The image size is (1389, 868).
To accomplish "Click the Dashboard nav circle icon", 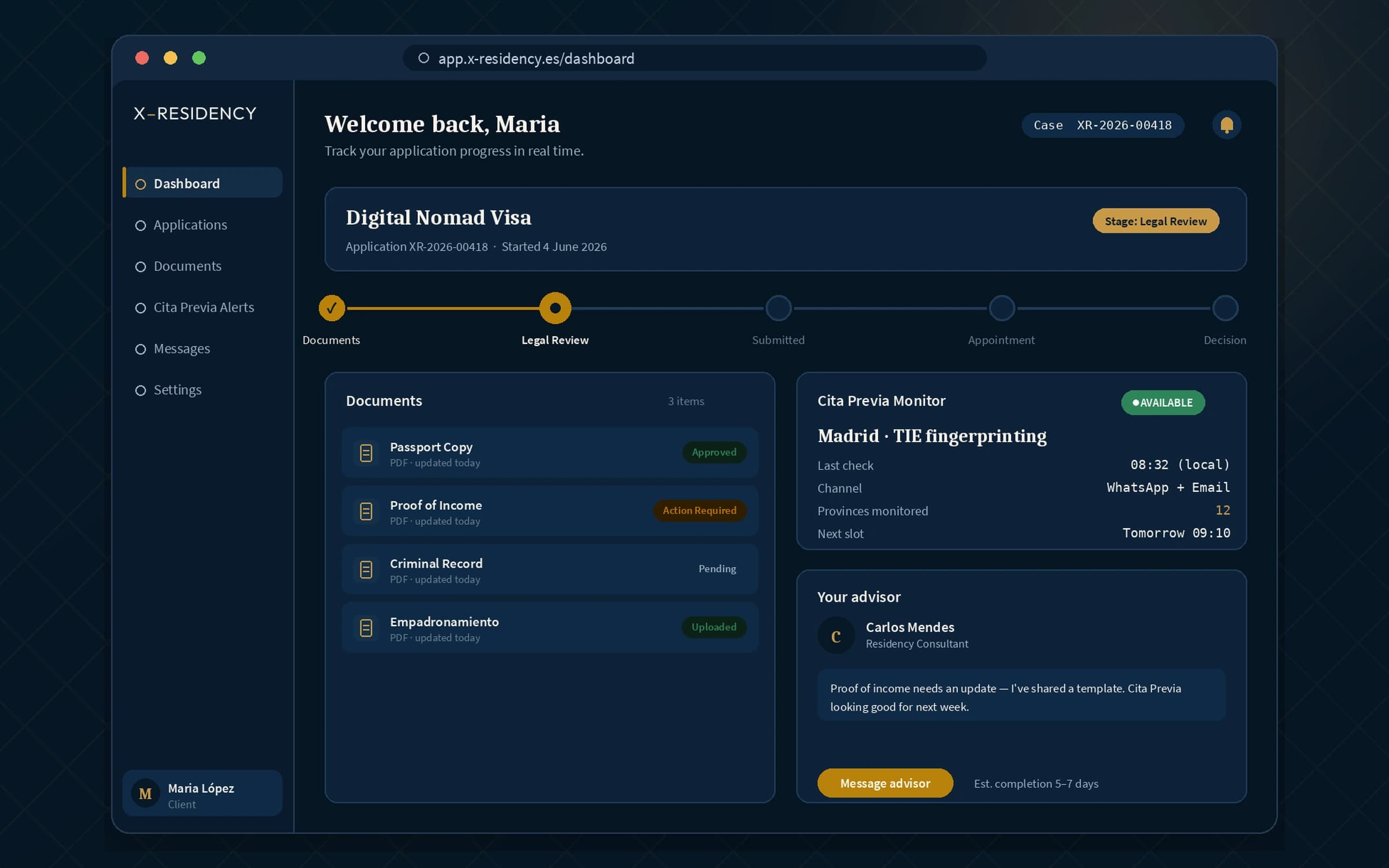I will tap(140, 184).
